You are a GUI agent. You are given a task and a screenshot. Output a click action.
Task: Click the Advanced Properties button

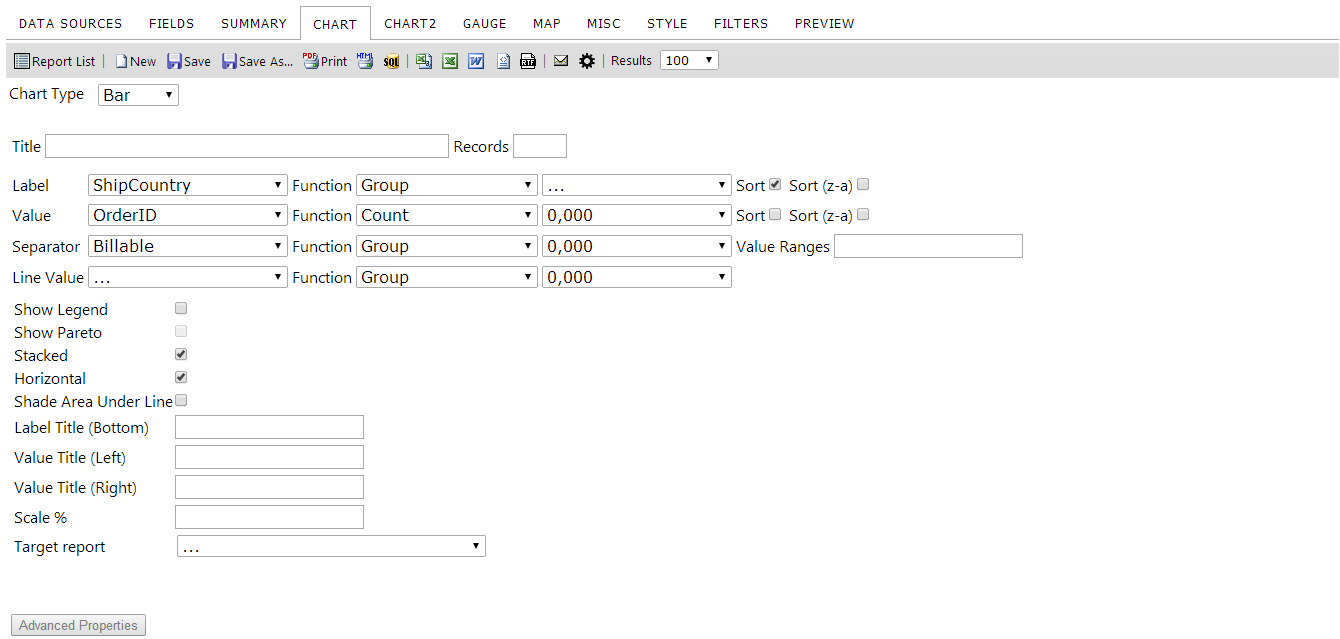pos(78,625)
